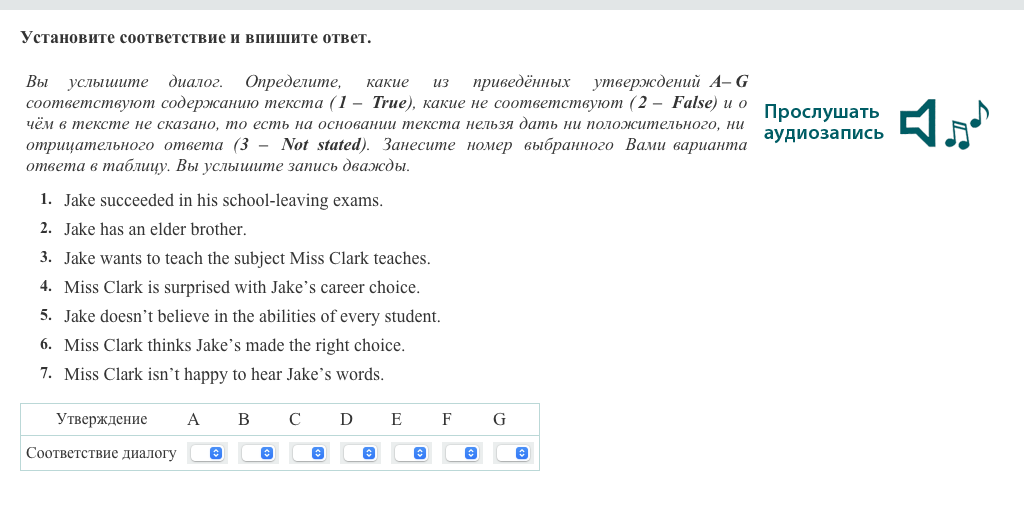Click the statement 'Jake has an elder brother'

click(x=155, y=229)
